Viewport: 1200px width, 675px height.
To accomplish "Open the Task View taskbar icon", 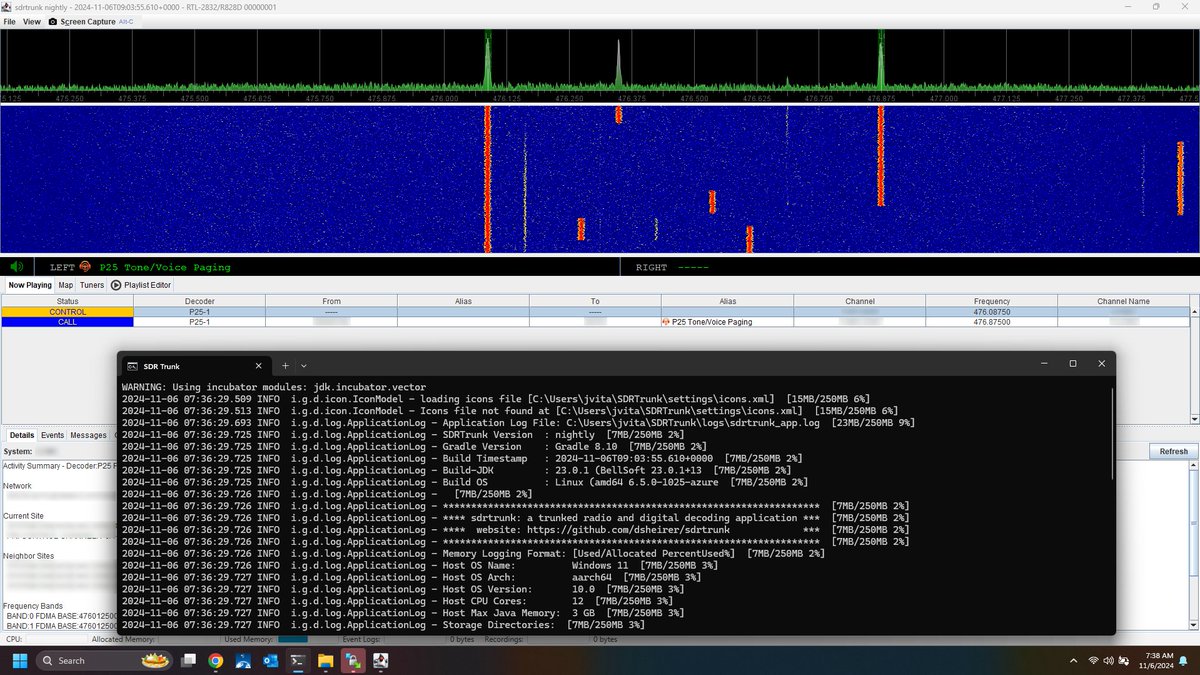I will tap(189, 660).
